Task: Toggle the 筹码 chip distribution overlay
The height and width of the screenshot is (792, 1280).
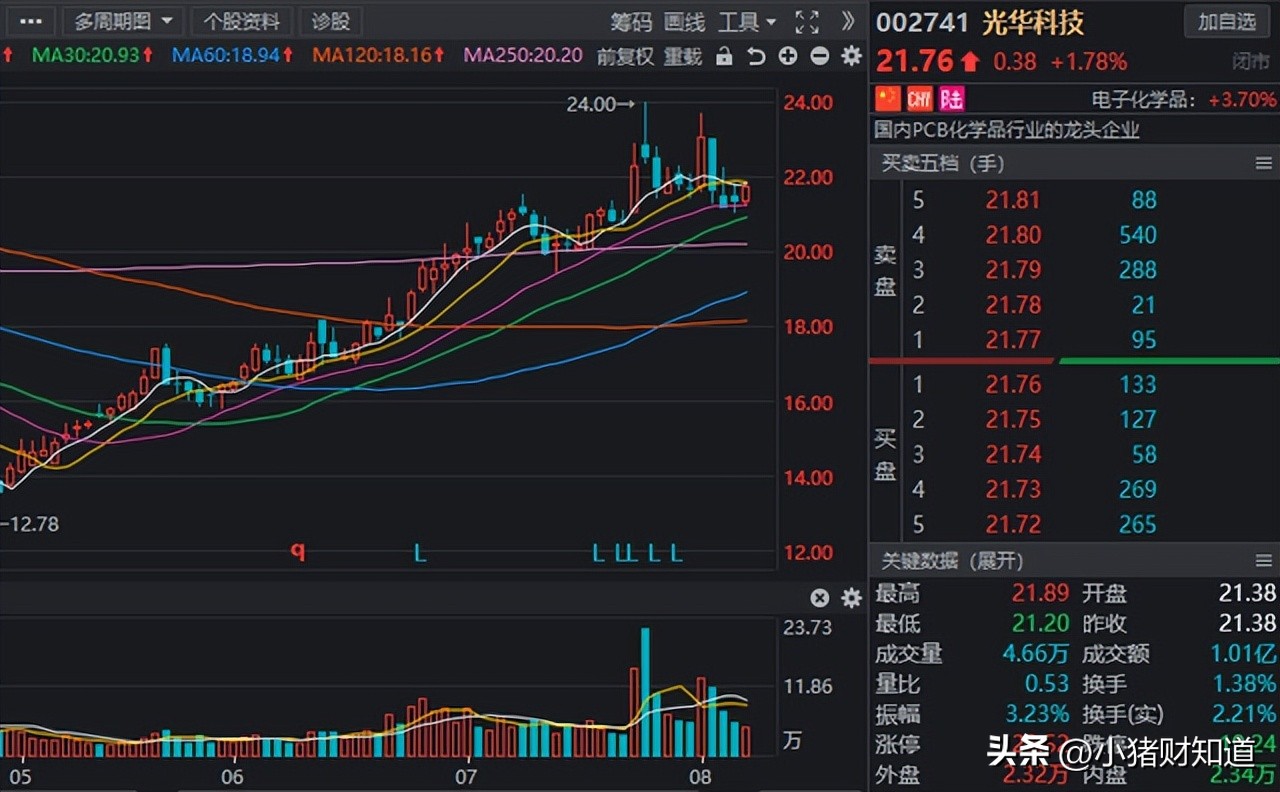Action: 634,22
